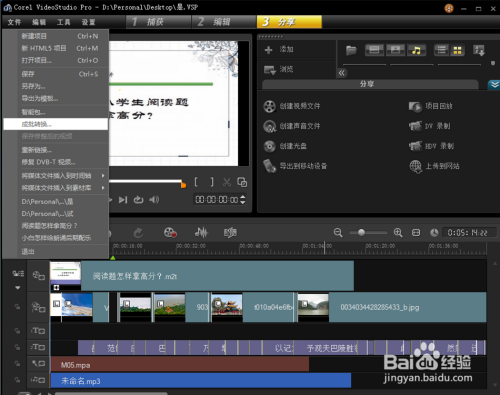Open recent project 阅读题怎样拿高分？
500x395 pixels.
pos(56,226)
